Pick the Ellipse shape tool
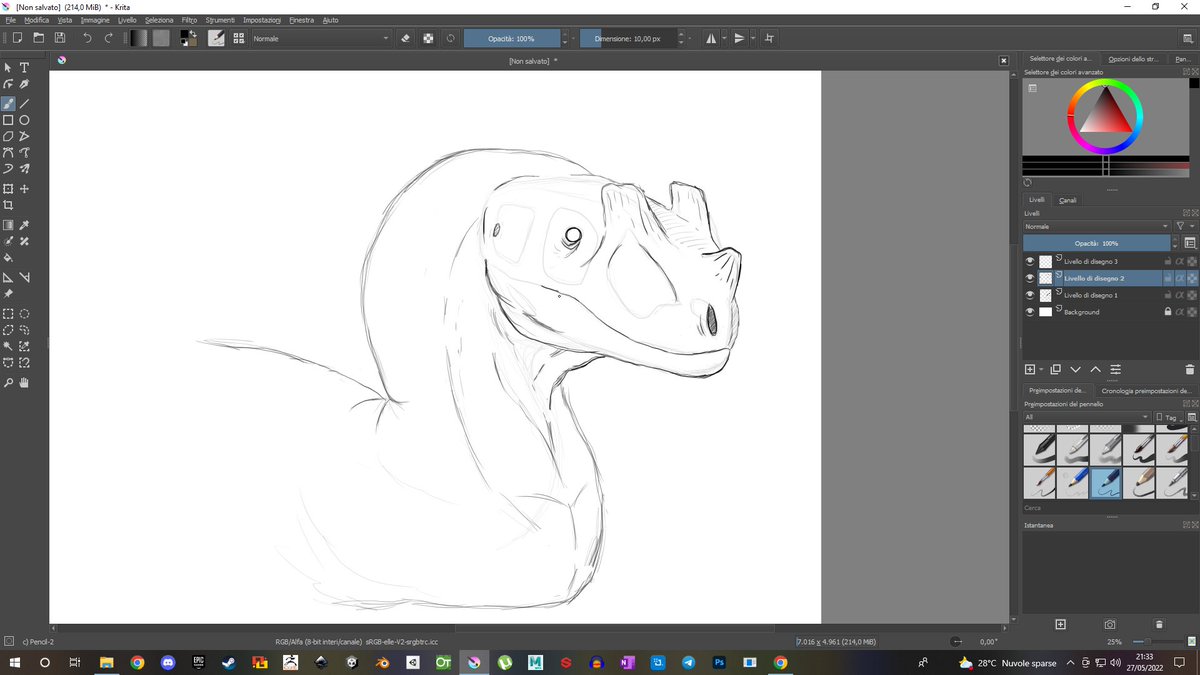 point(25,120)
